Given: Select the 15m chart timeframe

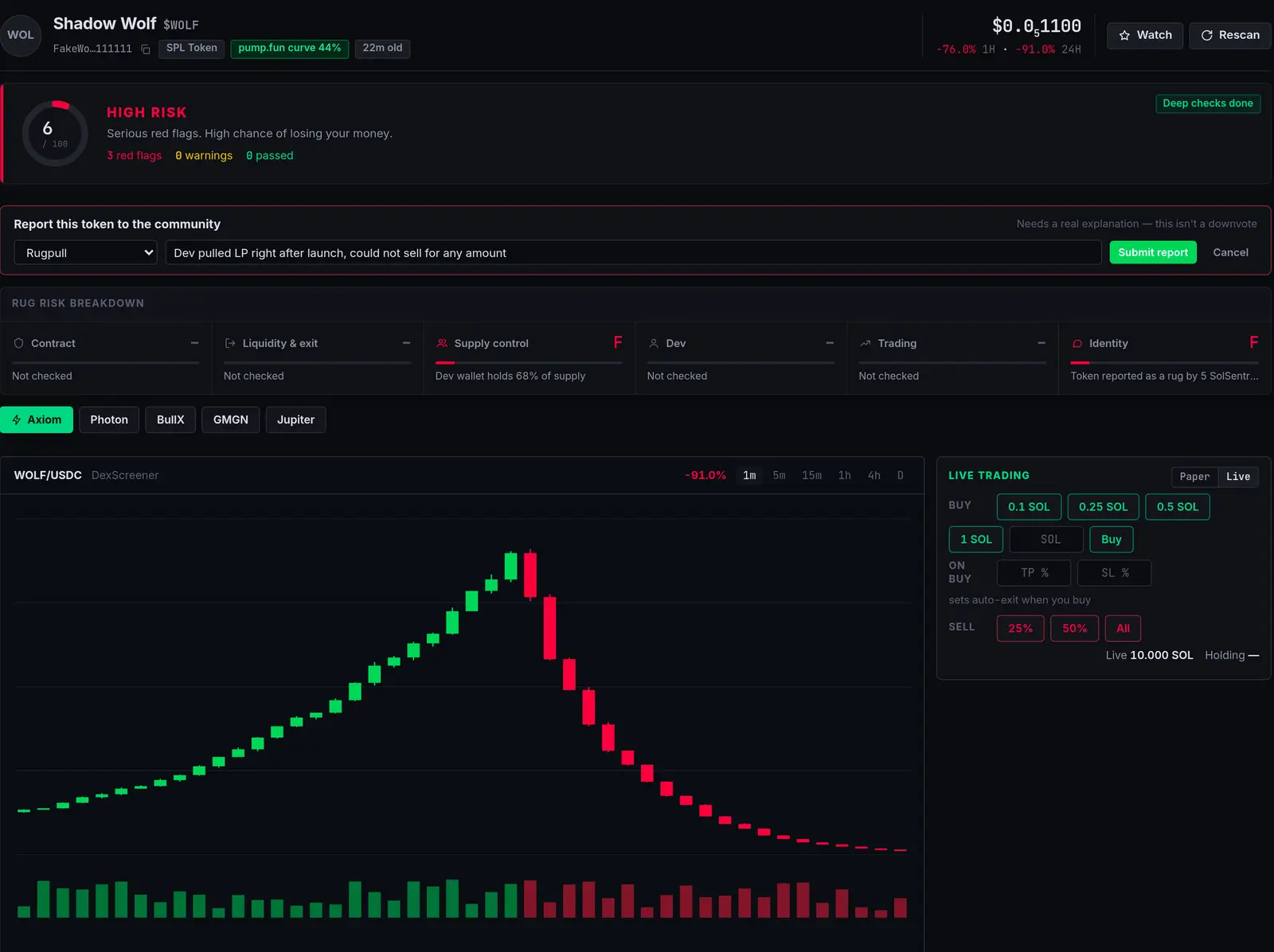Looking at the screenshot, I should click(811, 475).
